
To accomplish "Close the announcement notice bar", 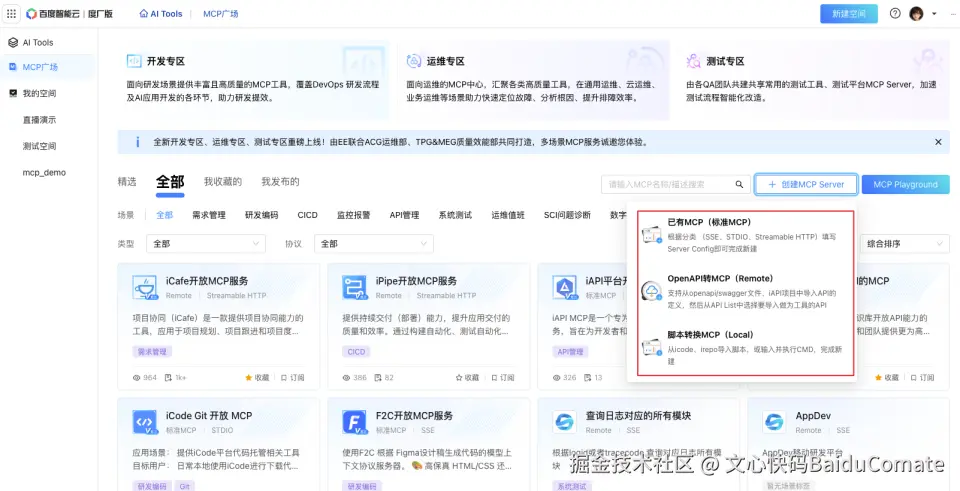I will pos(938,142).
